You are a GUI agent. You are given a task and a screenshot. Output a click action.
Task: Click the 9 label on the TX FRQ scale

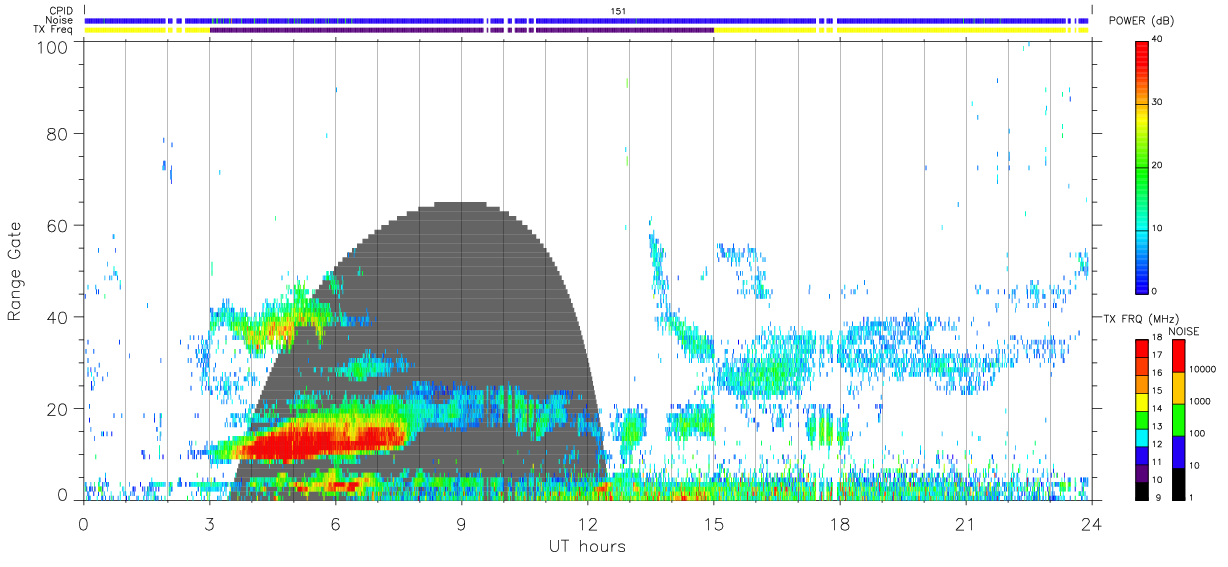click(x=1159, y=497)
